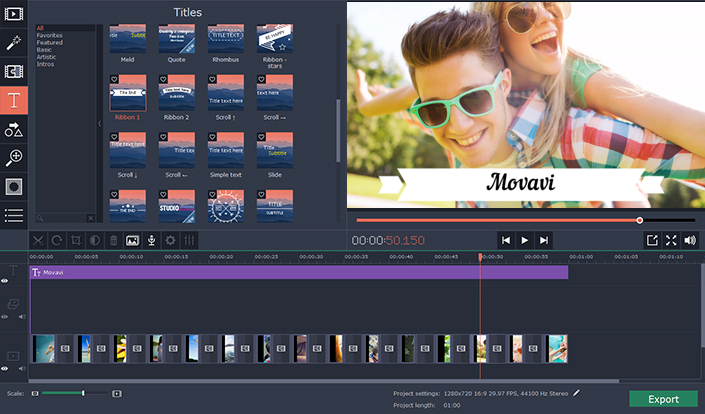Open the audio equalizer sliders icon
The width and height of the screenshot is (705, 414).
(189, 240)
